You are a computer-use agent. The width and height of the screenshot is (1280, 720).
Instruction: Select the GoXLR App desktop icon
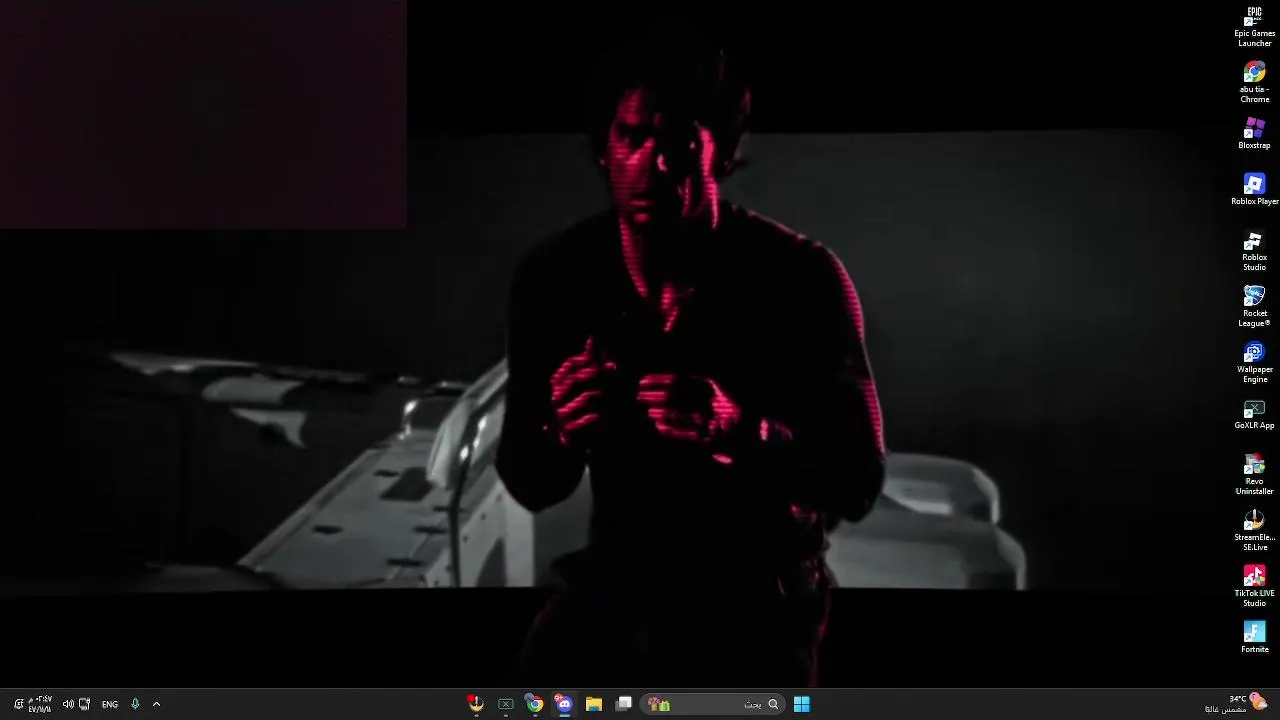1254,414
